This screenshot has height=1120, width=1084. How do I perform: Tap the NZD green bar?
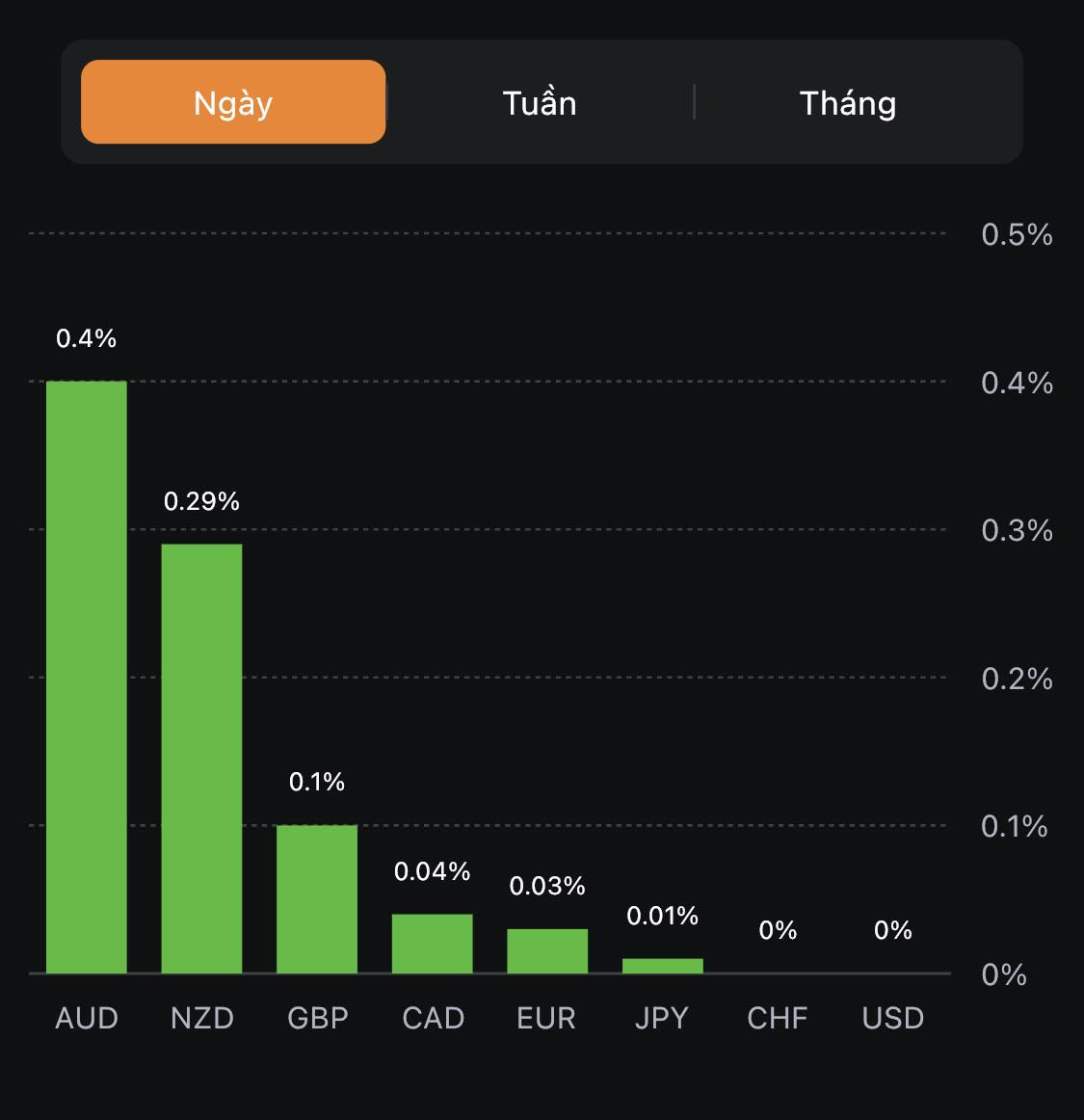coord(201,759)
